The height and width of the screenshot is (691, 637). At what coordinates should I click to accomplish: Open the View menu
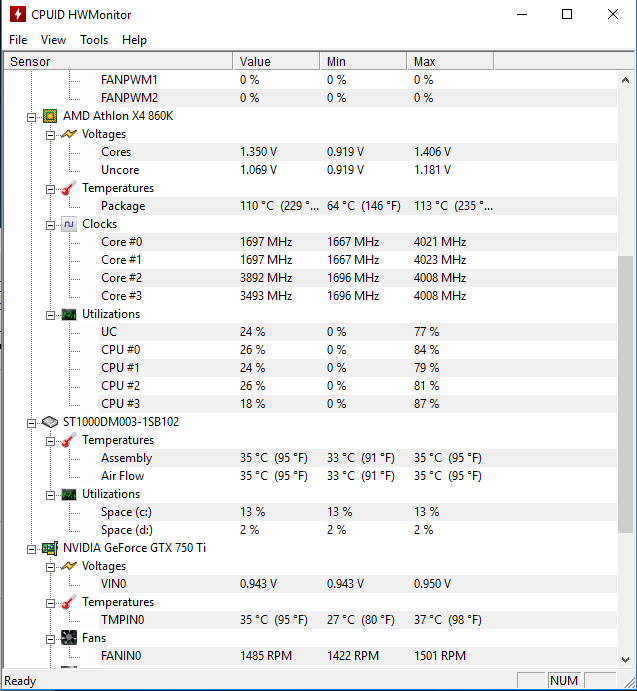click(x=54, y=40)
